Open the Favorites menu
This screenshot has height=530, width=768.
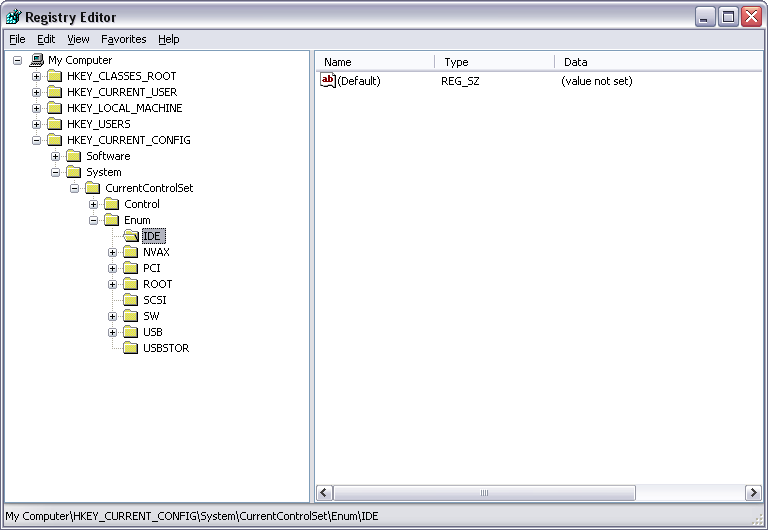point(123,39)
